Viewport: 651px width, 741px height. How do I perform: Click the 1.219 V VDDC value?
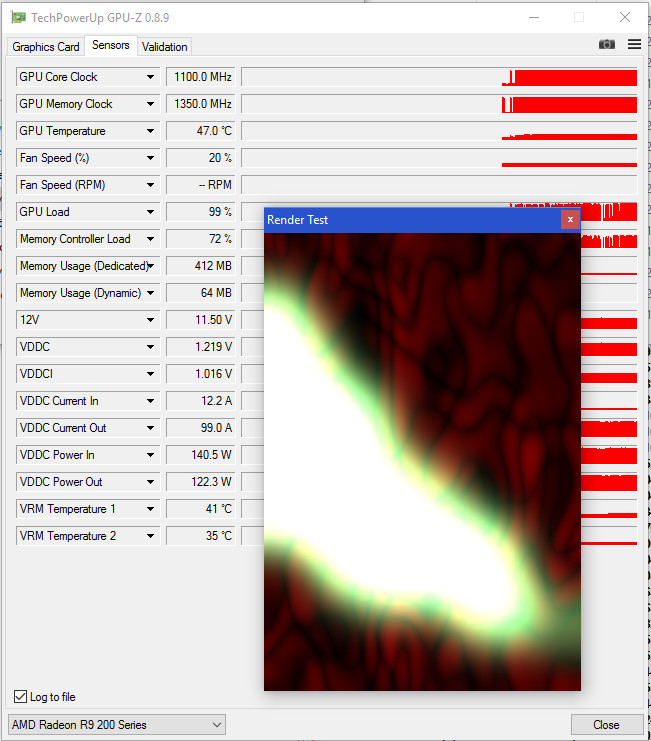coord(201,346)
